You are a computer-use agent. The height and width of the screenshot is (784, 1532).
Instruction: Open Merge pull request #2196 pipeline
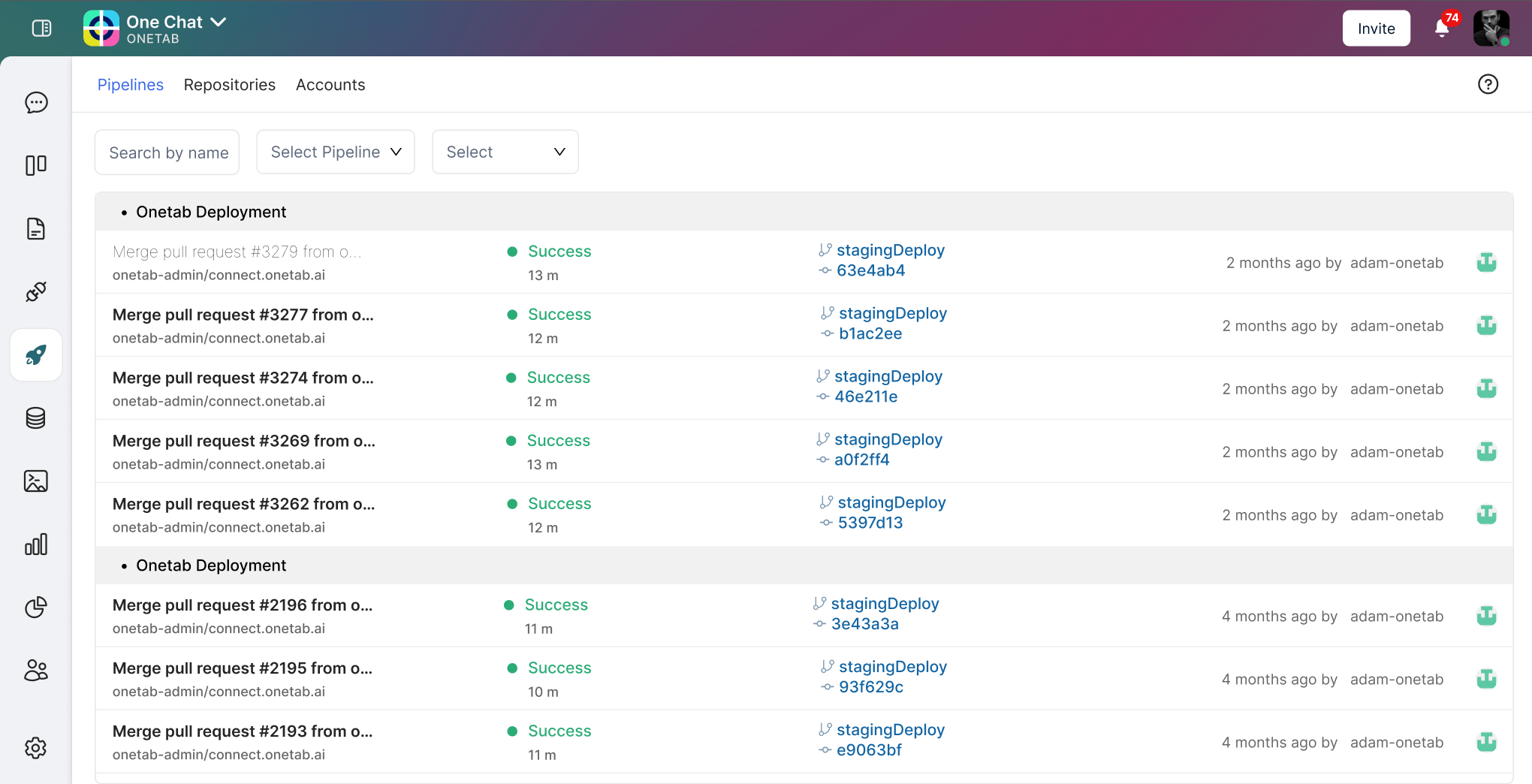tap(243, 605)
